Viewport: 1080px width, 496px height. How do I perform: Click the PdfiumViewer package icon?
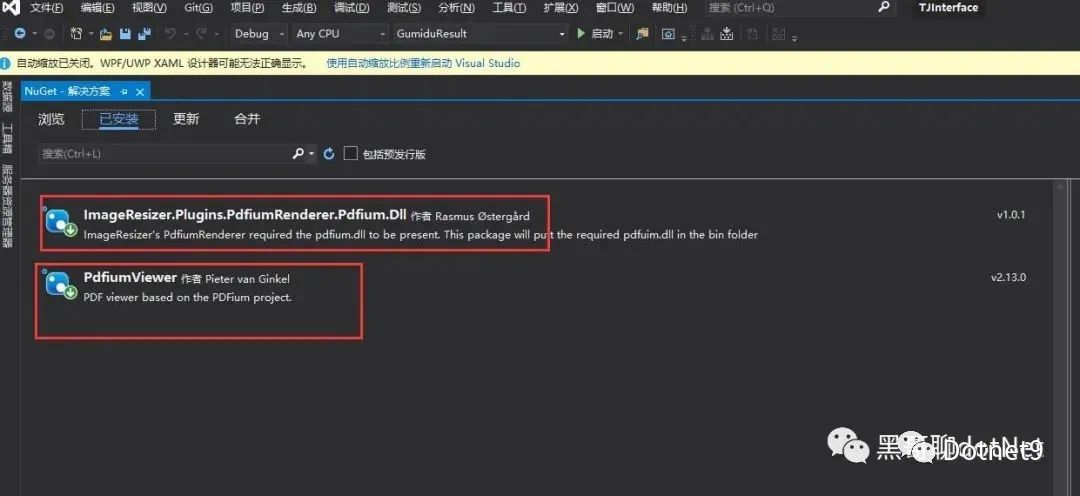[60, 284]
